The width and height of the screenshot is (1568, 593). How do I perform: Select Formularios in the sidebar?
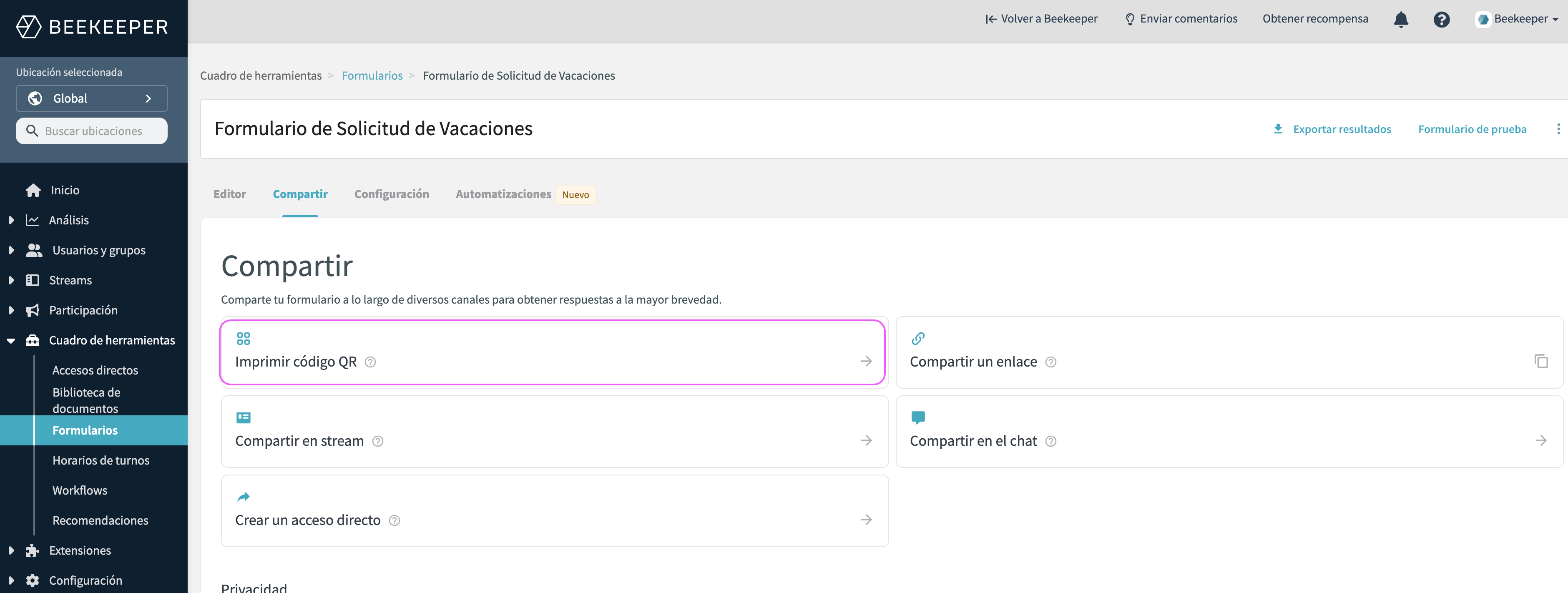(94, 430)
